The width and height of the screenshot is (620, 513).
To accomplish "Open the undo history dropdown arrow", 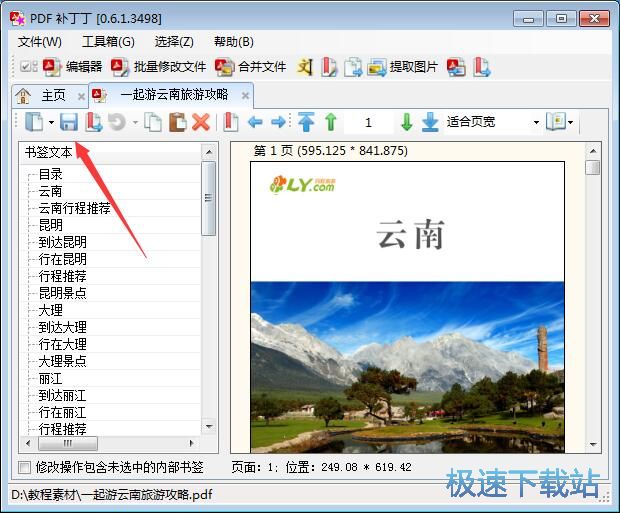I will click(136, 122).
